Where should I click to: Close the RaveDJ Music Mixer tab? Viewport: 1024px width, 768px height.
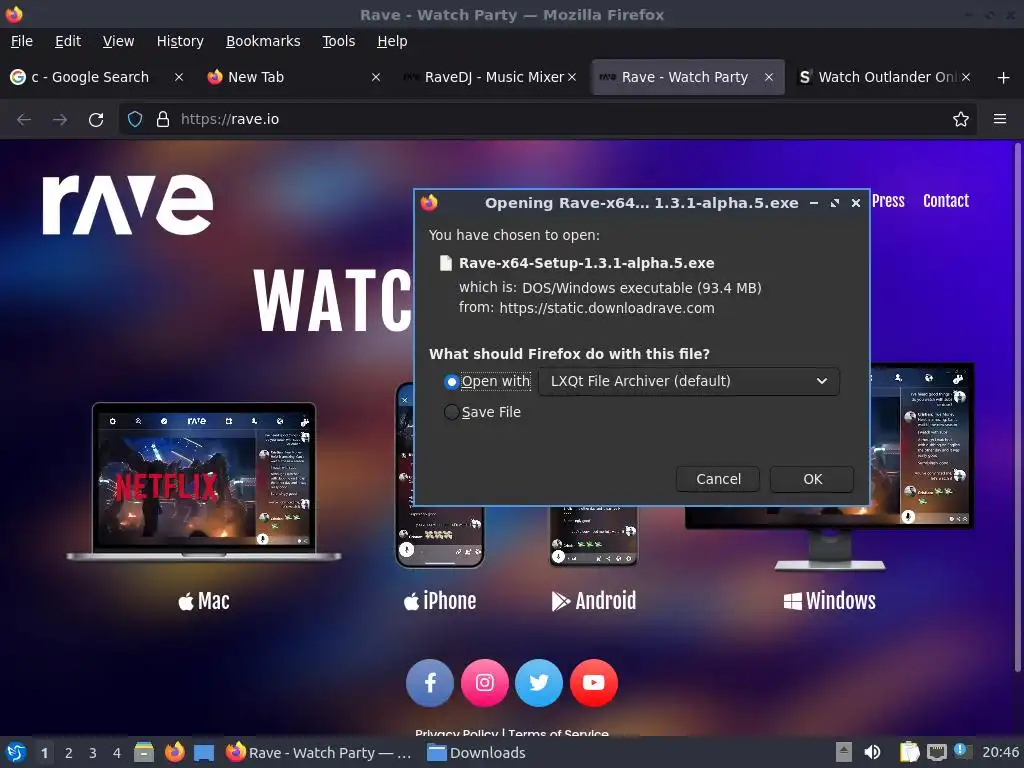572,77
